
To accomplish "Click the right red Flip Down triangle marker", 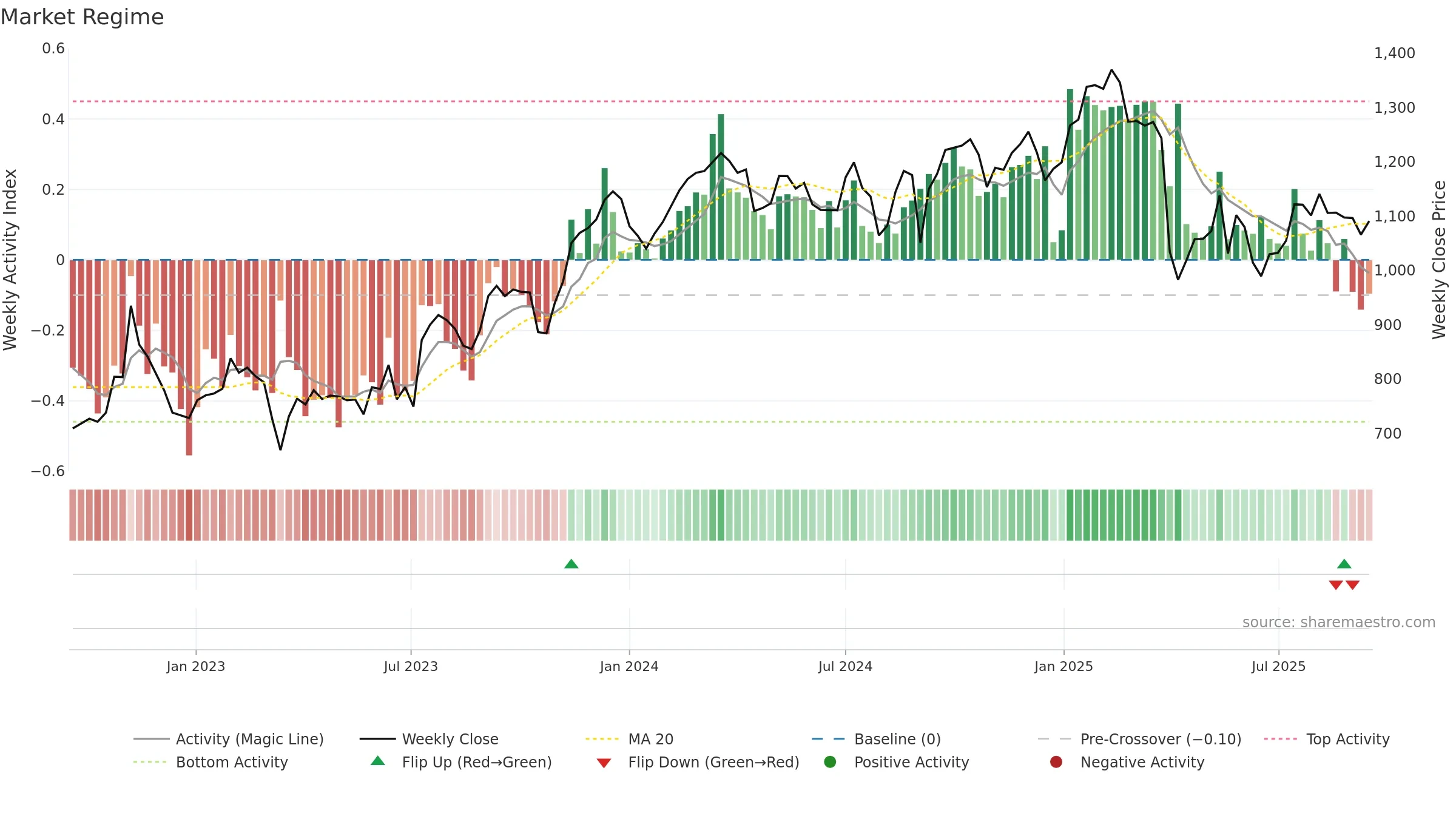I will [x=1353, y=585].
